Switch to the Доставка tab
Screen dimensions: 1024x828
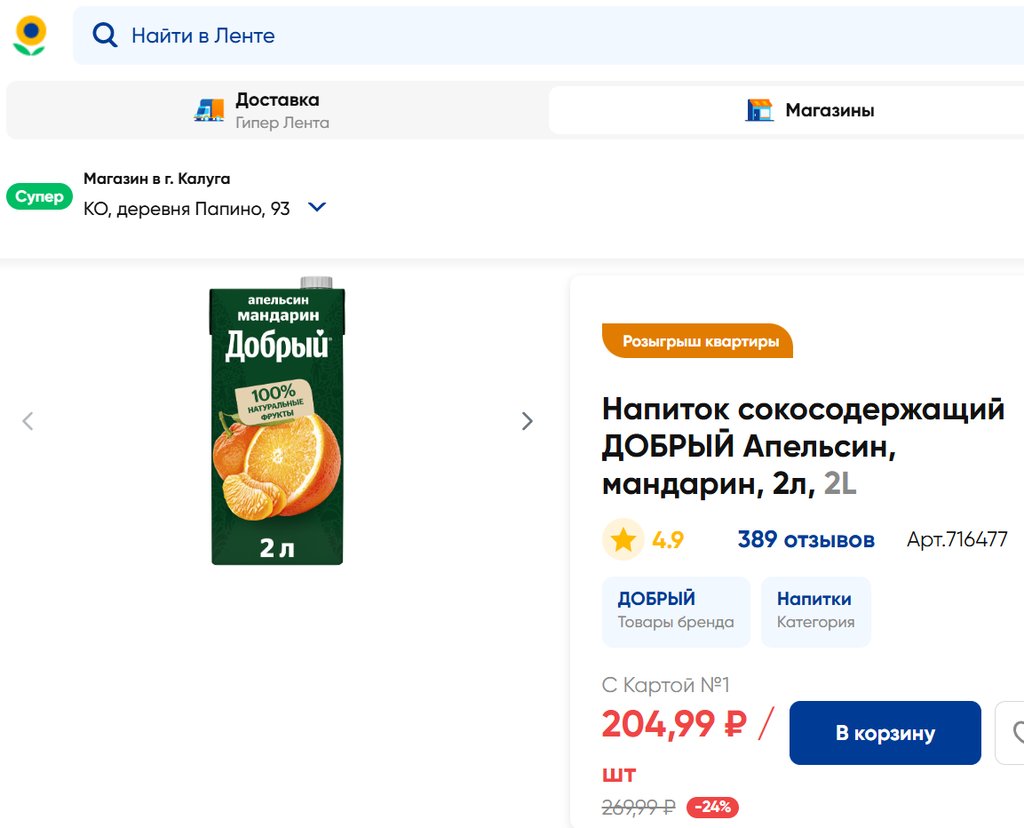coord(276,110)
